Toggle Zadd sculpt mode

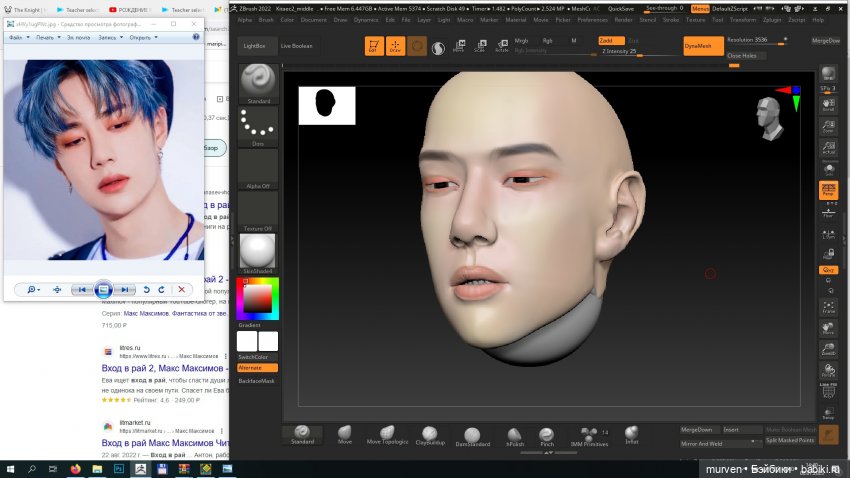pos(611,41)
